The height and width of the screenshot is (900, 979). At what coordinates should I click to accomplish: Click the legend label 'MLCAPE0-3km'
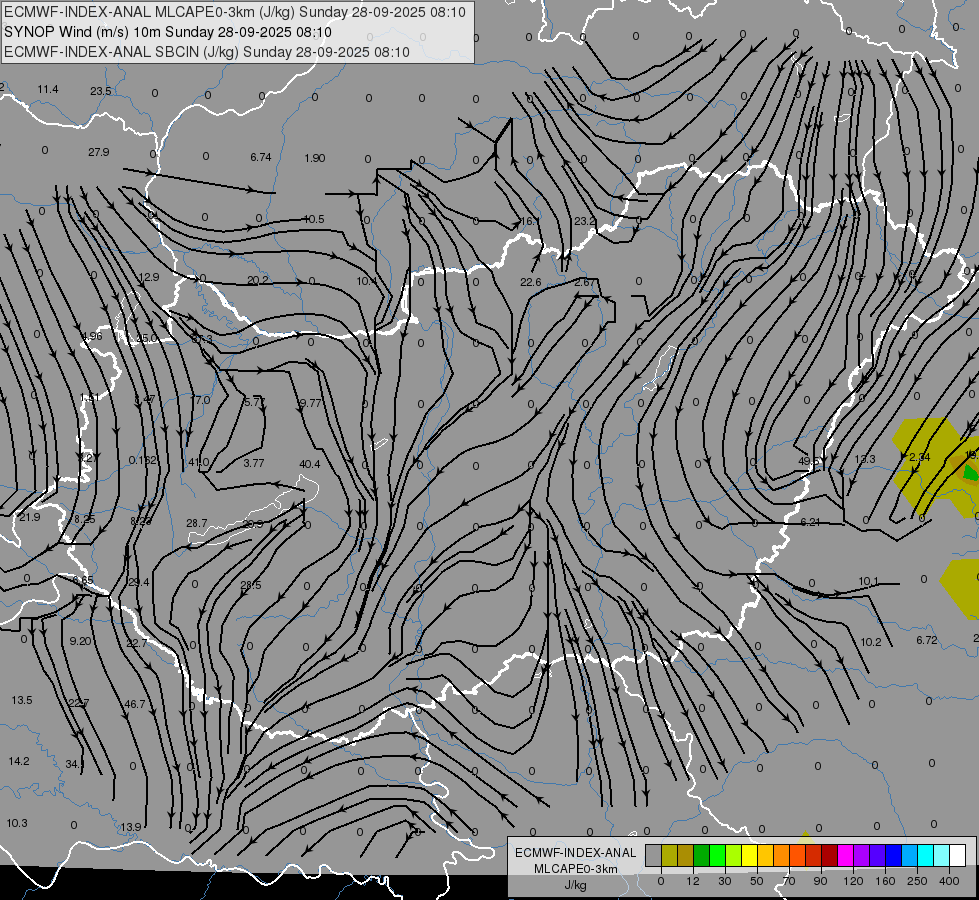576,869
